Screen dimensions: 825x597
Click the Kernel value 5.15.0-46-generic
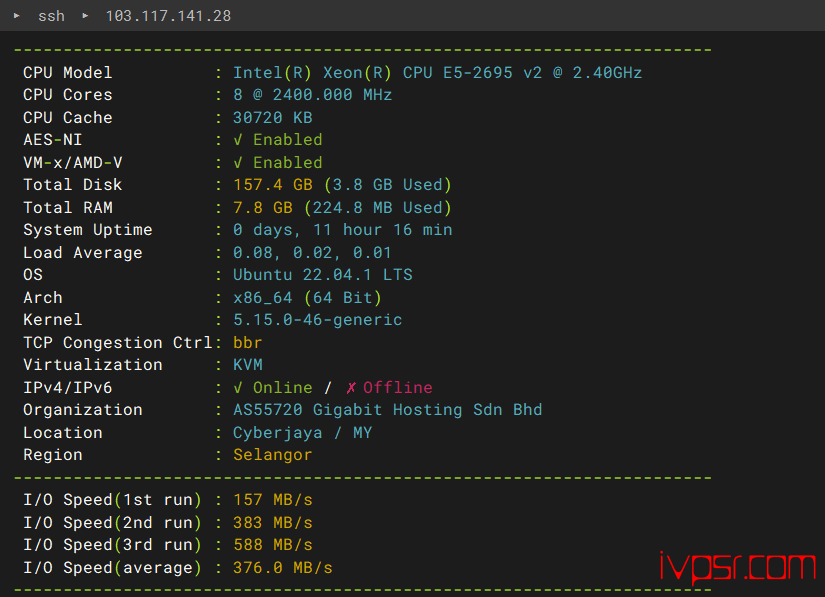[x=317, y=320]
